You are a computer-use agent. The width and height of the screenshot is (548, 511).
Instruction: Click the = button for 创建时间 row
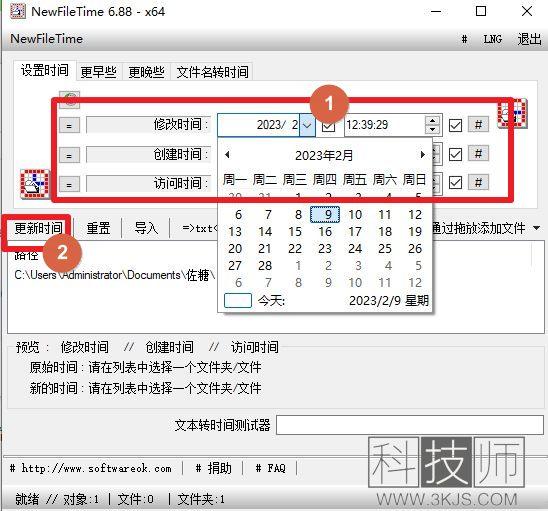click(69, 154)
